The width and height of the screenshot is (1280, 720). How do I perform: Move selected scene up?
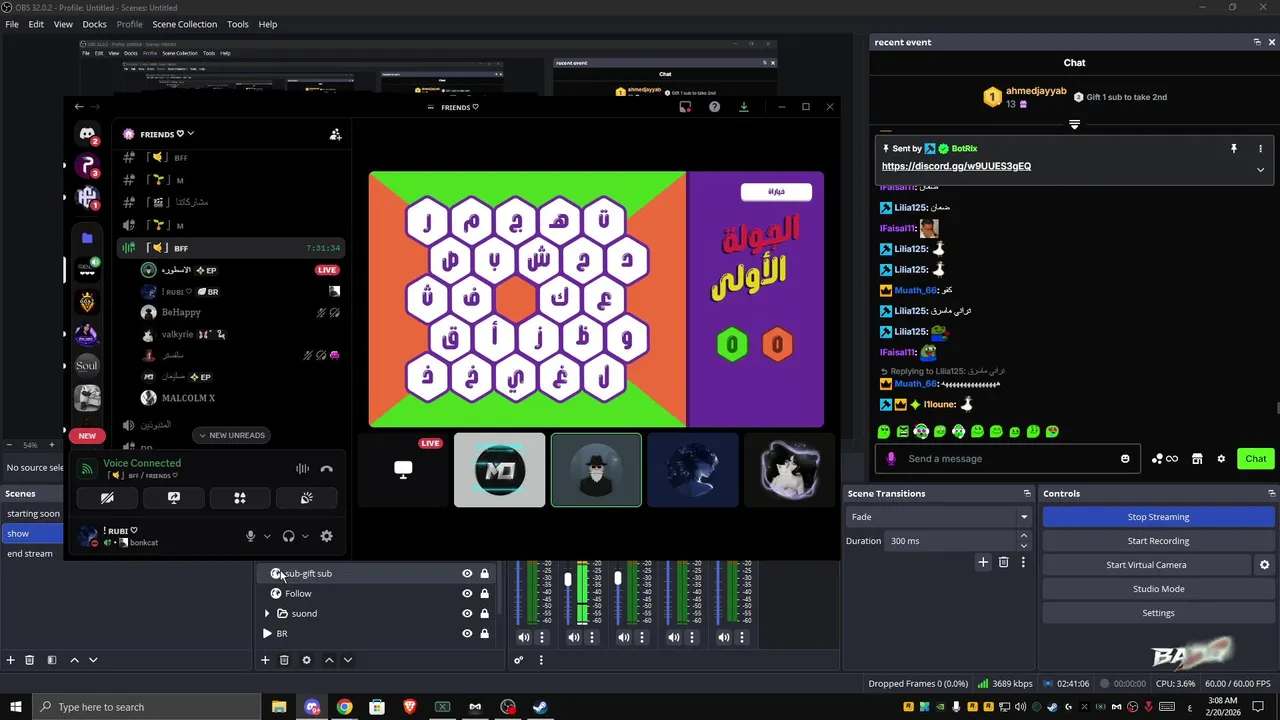click(74, 660)
